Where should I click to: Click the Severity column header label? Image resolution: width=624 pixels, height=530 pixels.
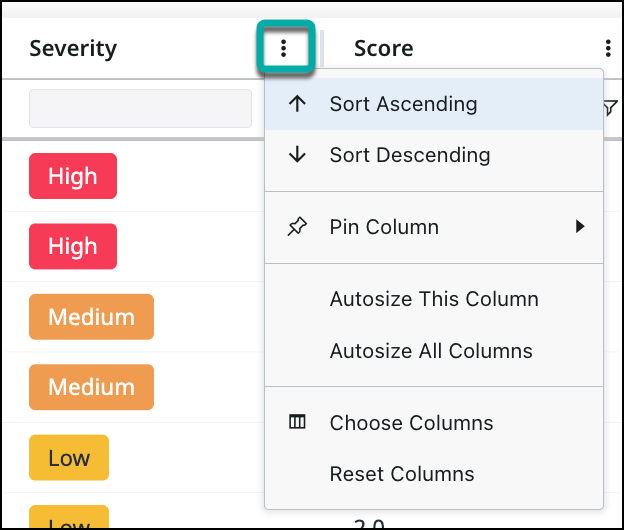73,49
